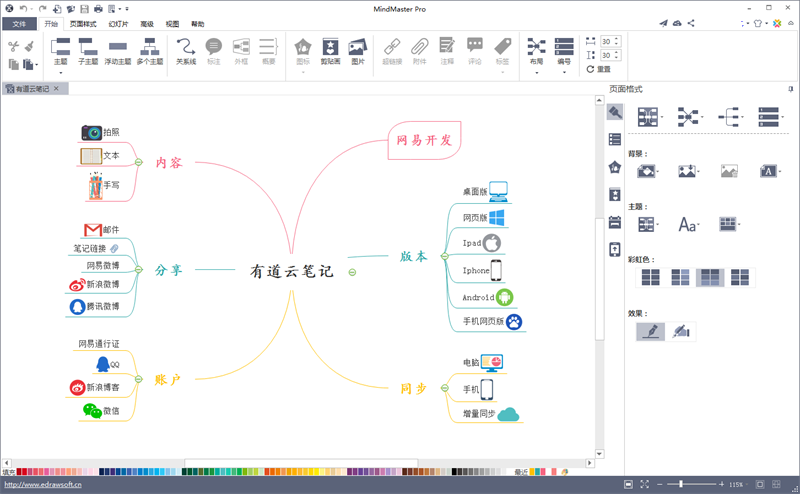Insert a 图片 picture
800x494 pixels.
pos(358,52)
